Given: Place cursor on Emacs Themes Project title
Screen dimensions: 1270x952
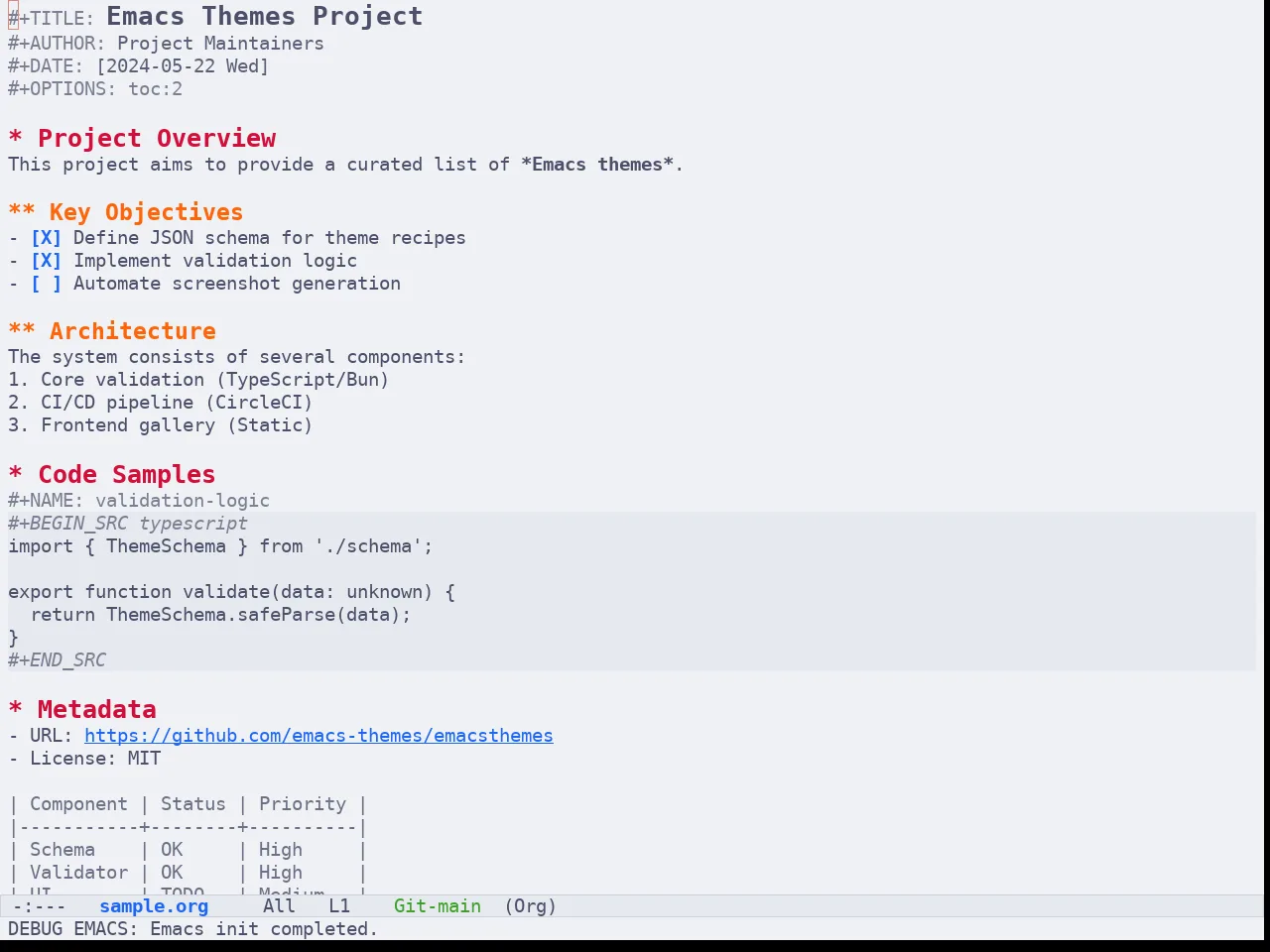Looking at the screenshot, I should [x=265, y=16].
